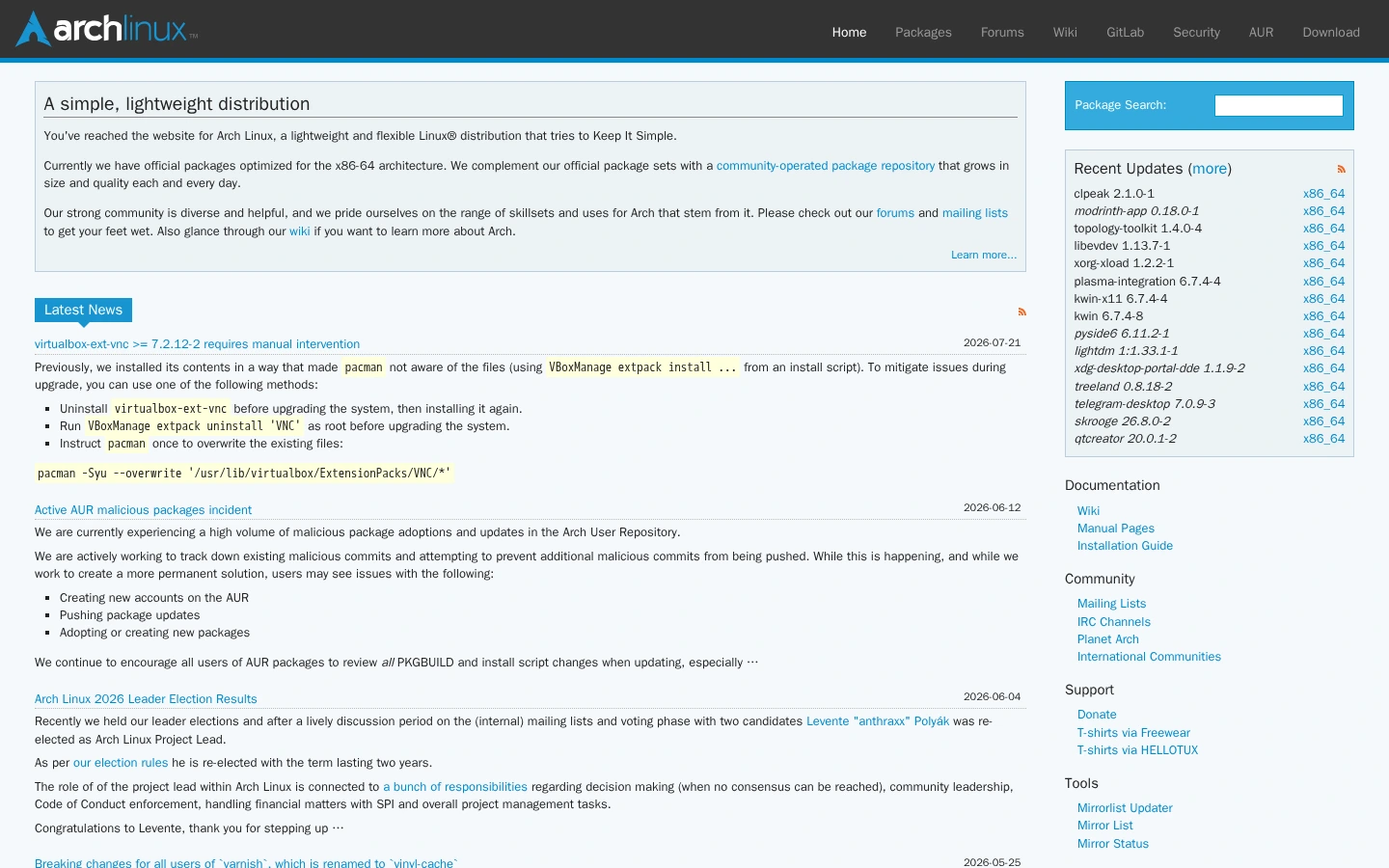Open a bunch of responsibilities link
The height and width of the screenshot is (868, 1389).
[455, 787]
